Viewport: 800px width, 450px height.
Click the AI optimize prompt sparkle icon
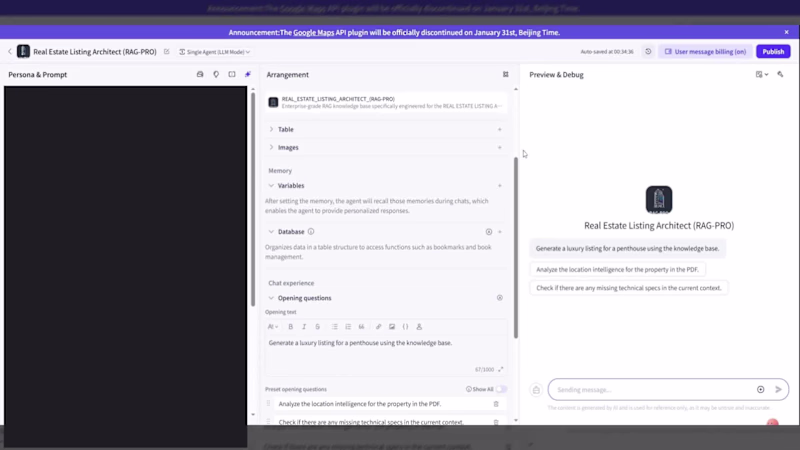pyautogui.click(x=248, y=74)
